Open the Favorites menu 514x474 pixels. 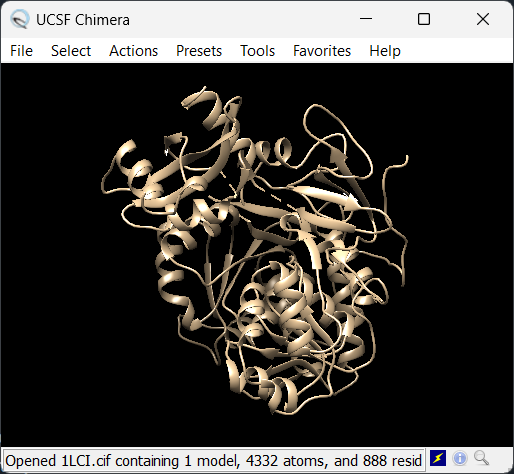[322, 51]
